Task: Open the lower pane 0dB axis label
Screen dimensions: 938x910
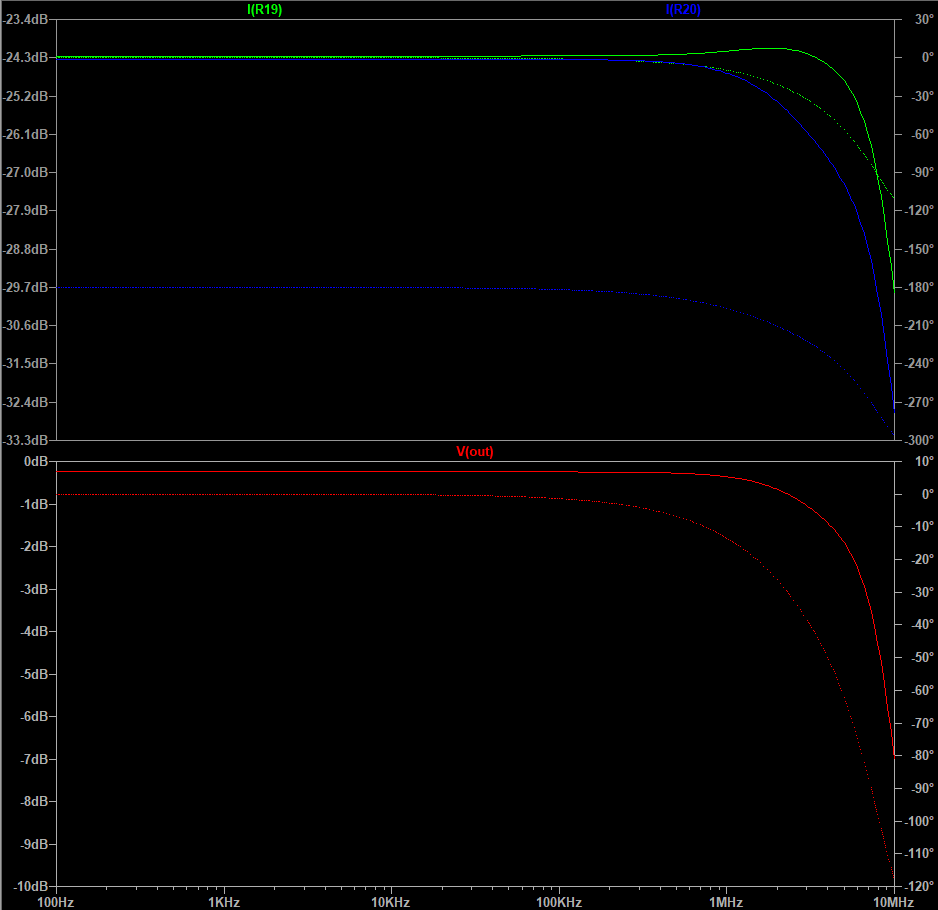Action: pos(35,462)
